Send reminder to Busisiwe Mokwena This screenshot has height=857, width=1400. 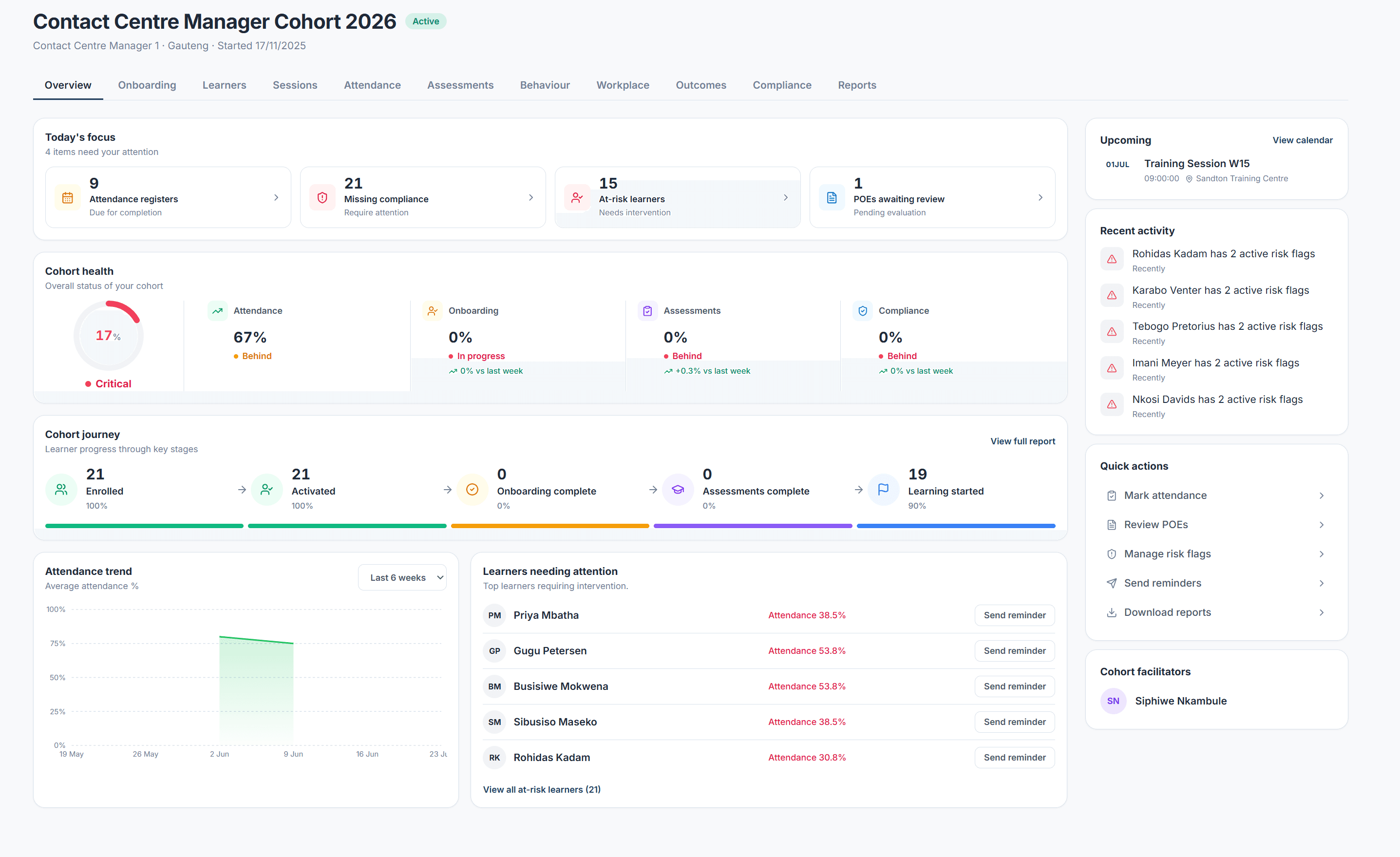(x=1014, y=686)
